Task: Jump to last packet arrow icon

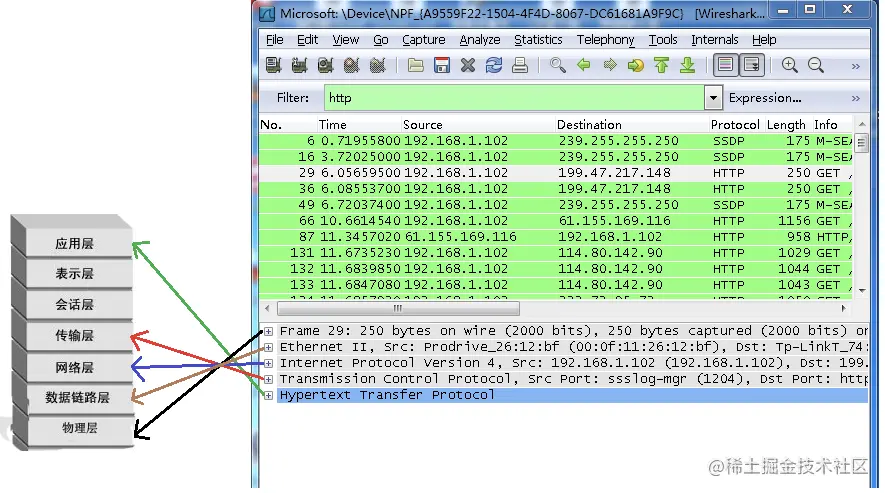Action: (x=687, y=66)
